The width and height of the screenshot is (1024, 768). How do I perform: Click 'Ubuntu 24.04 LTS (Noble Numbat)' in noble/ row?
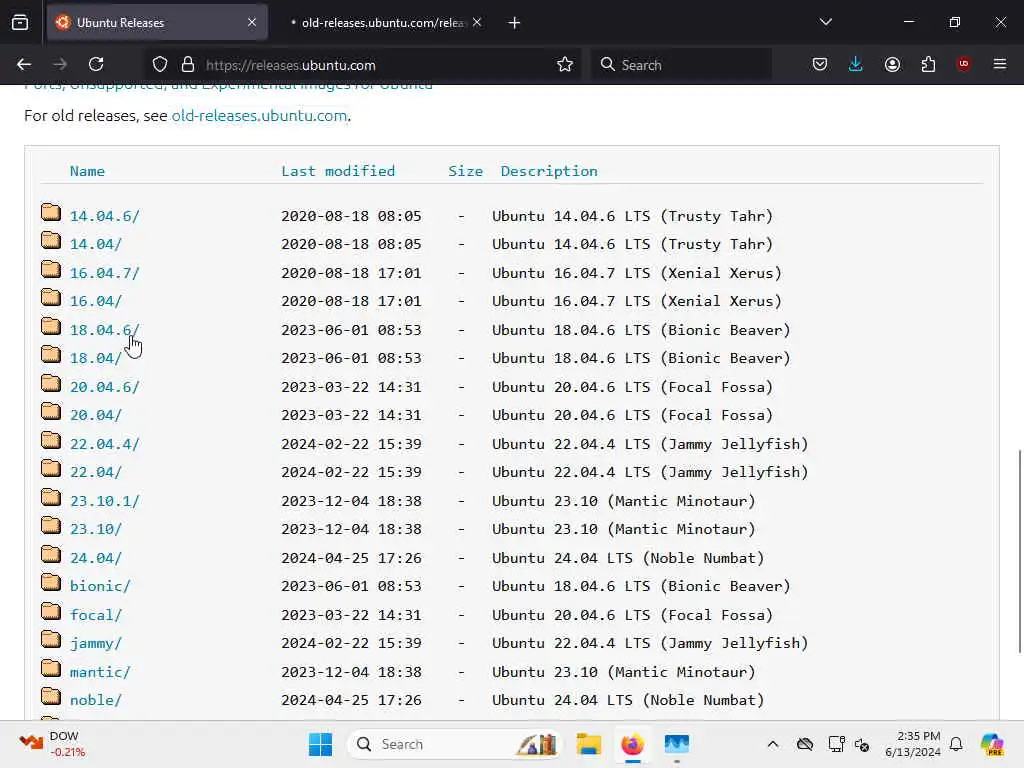[628, 700]
